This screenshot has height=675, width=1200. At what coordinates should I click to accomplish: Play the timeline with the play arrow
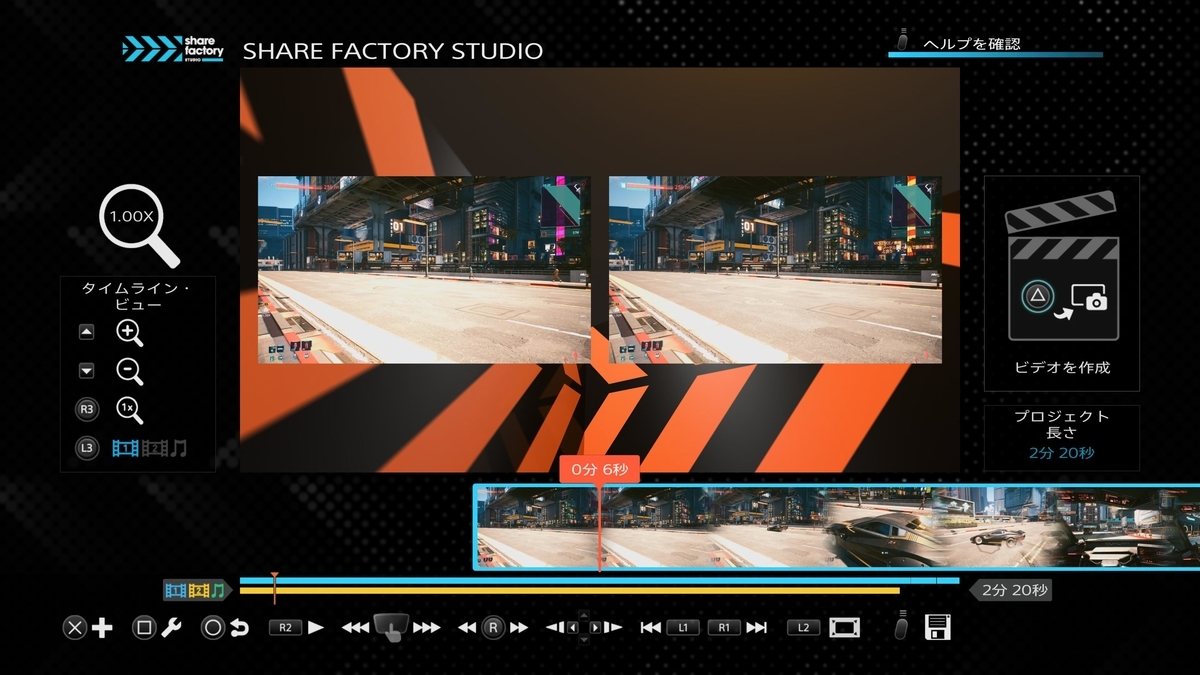click(x=316, y=628)
